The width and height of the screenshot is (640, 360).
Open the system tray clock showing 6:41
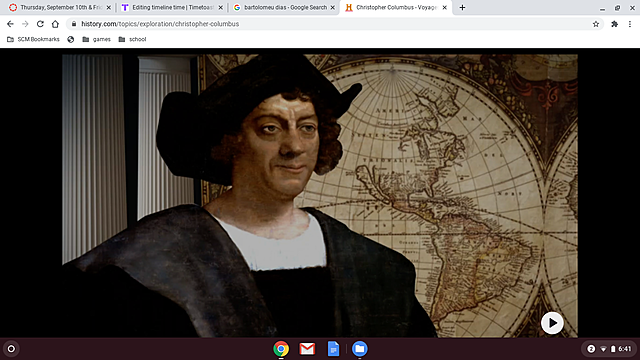click(624, 349)
